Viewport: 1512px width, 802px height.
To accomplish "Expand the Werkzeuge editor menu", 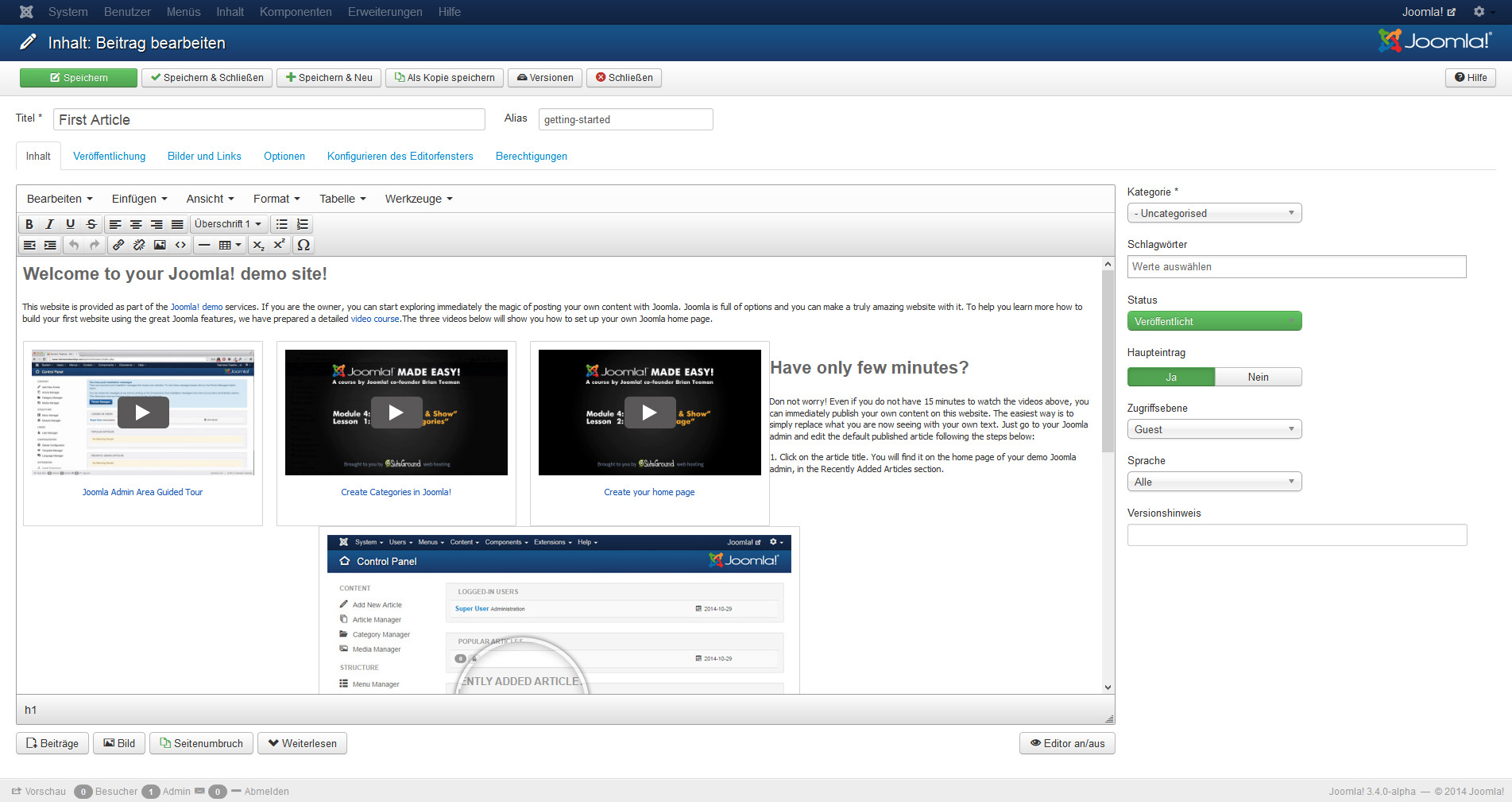I will [419, 199].
